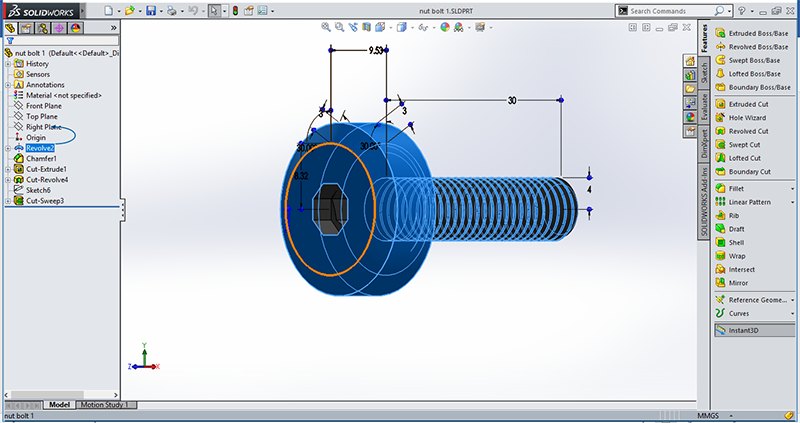800x423 pixels.
Task: Open the ConfigurationManager tab icon
Action: (x=43, y=28)
